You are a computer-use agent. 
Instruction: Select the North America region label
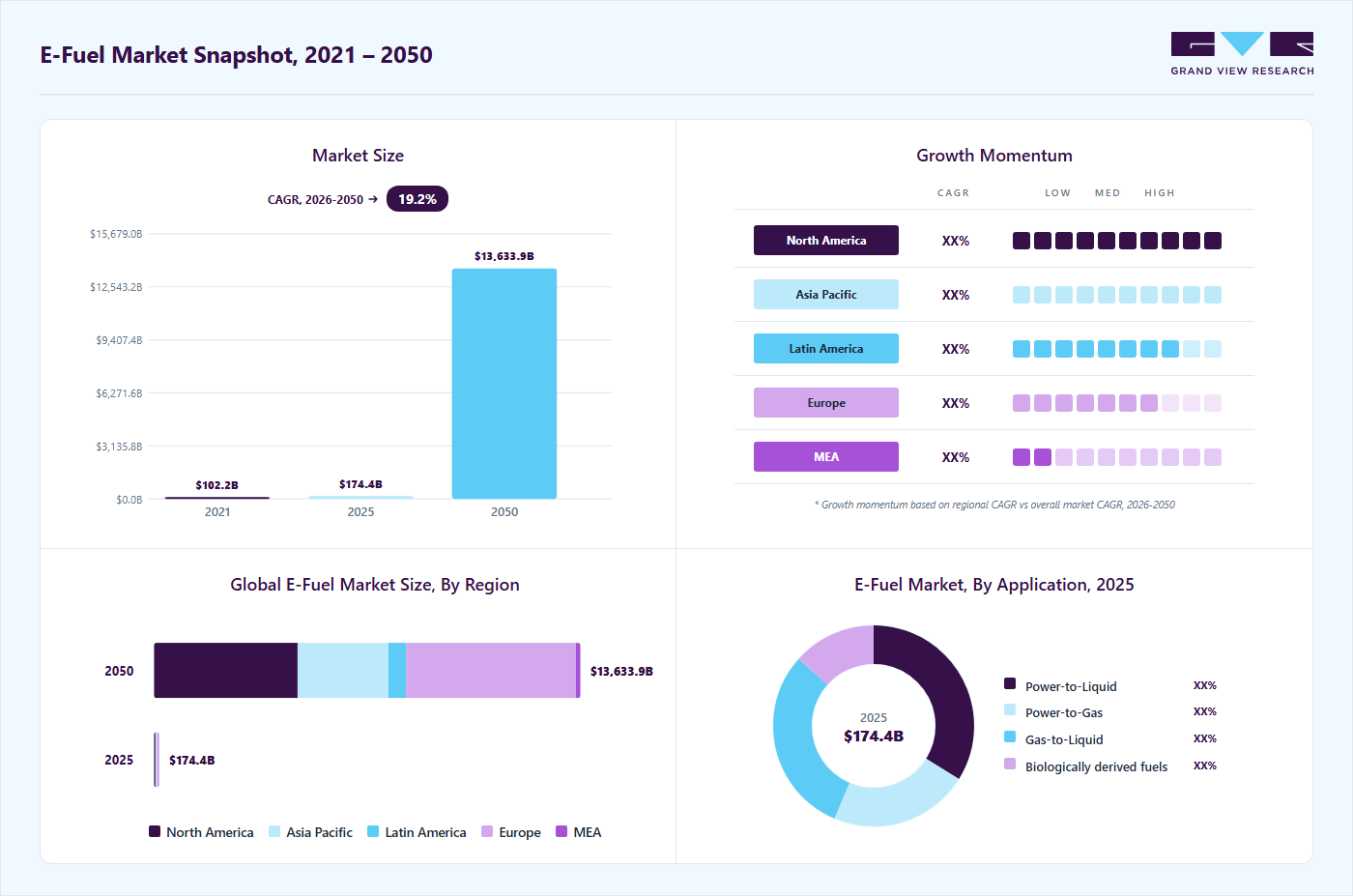[826, 241]
